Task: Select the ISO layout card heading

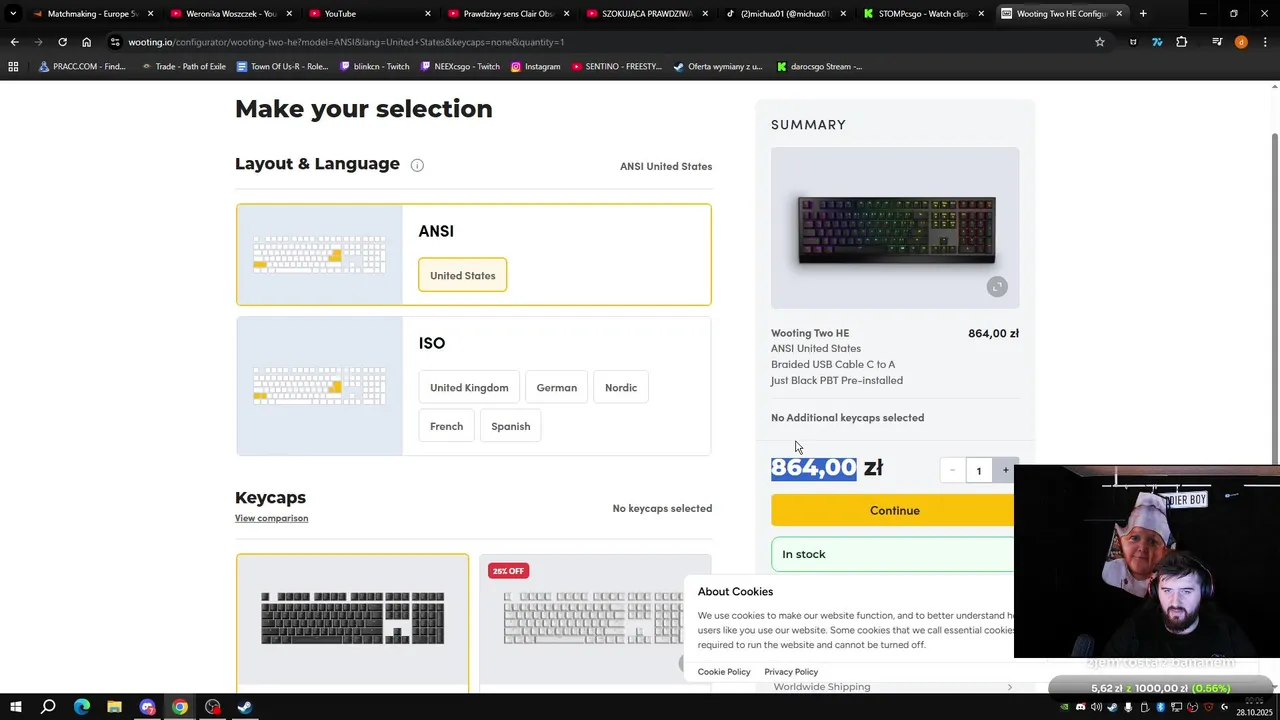Action: (x=432, y=343)
